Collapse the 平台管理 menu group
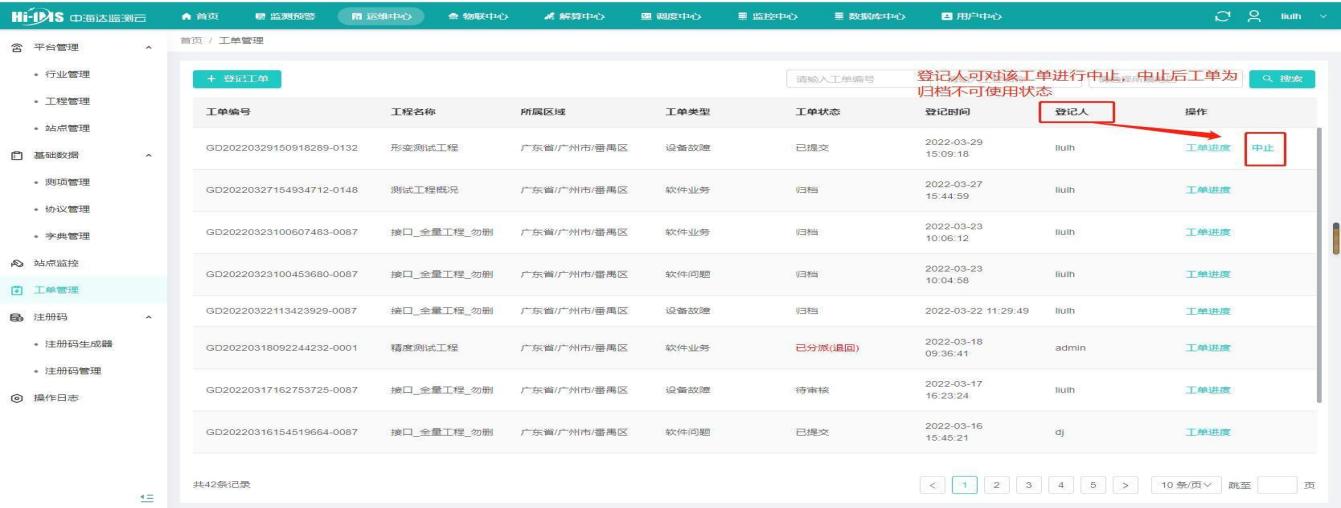This screenshot has width=1341, height=508. (x=149, y=47)
